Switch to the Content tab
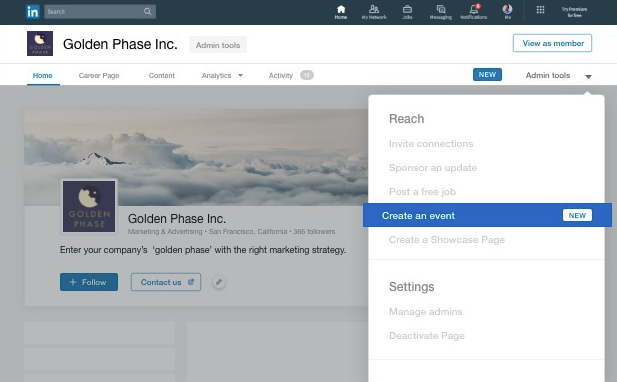 [x=162, y=76]
